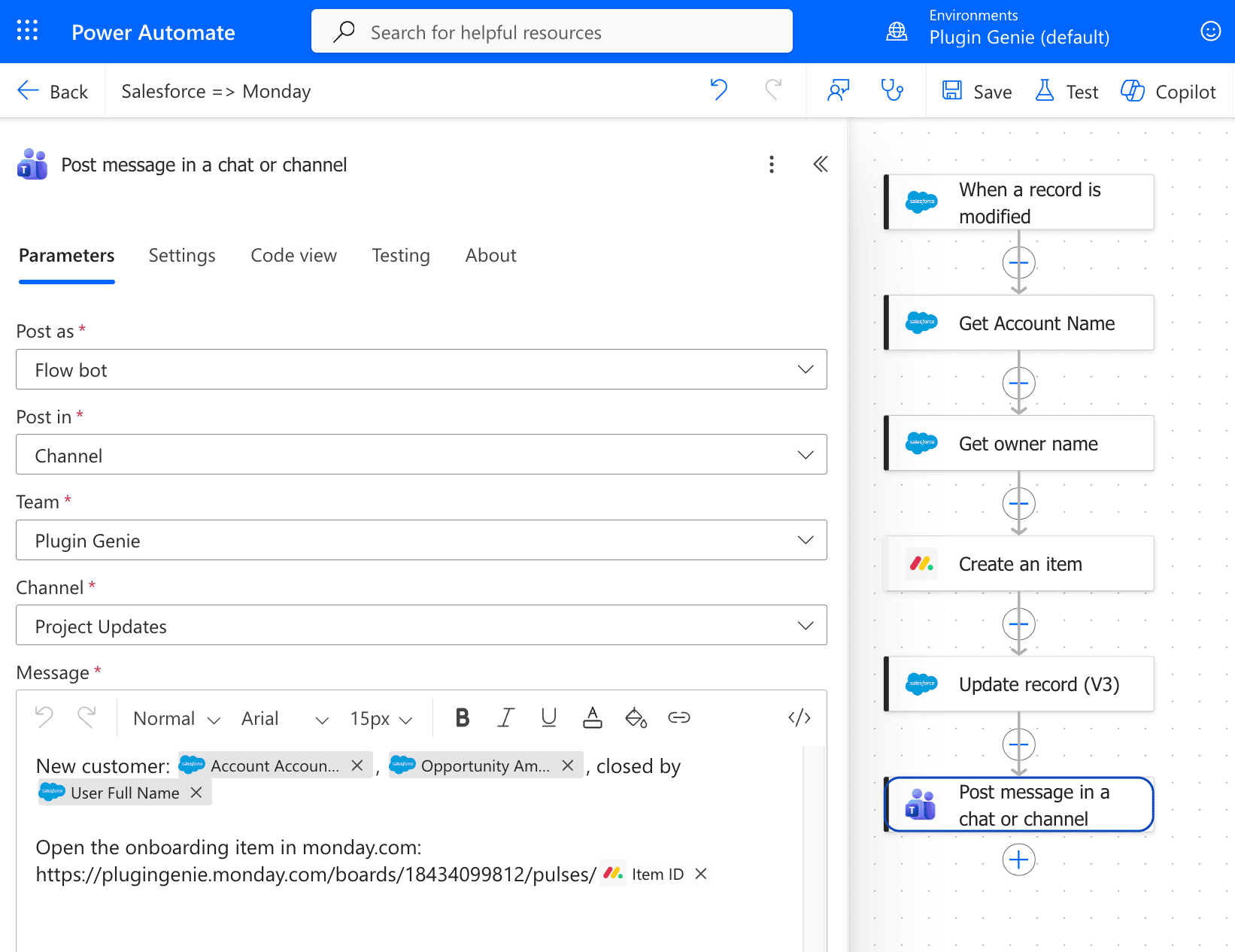Toggle underline formatting
Image resolution: width=1235 pixels, height=952 pixels.
tap(549, 717)
